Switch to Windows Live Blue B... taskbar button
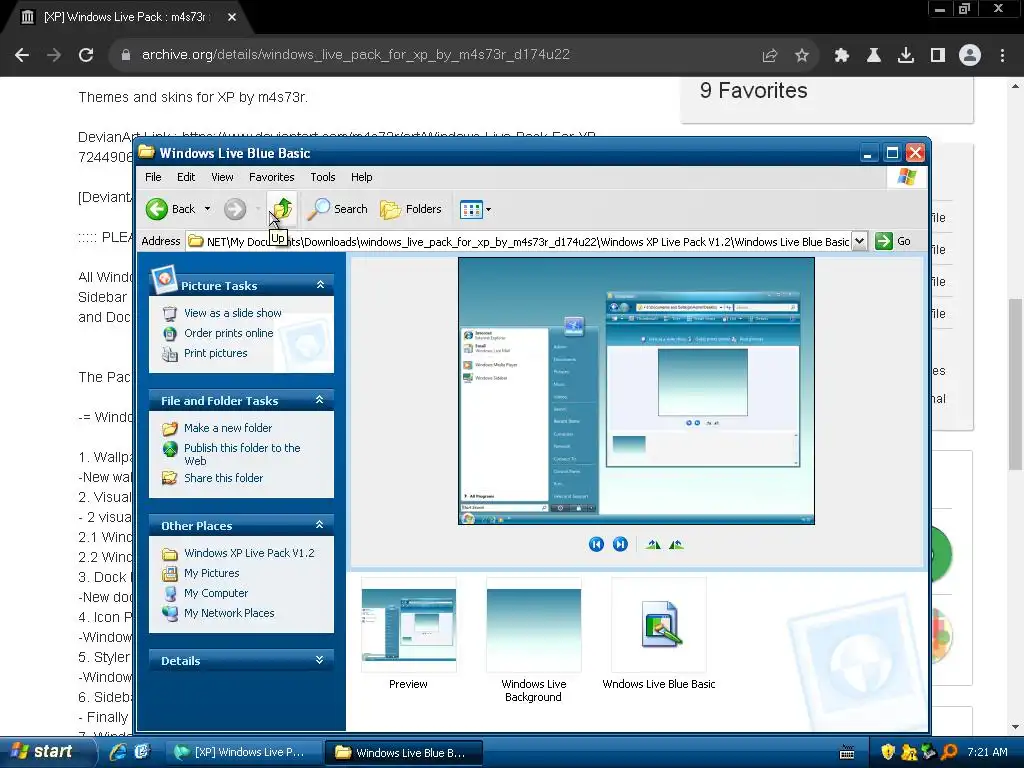This screenshot has width=1024, height=768. point(404,752)
